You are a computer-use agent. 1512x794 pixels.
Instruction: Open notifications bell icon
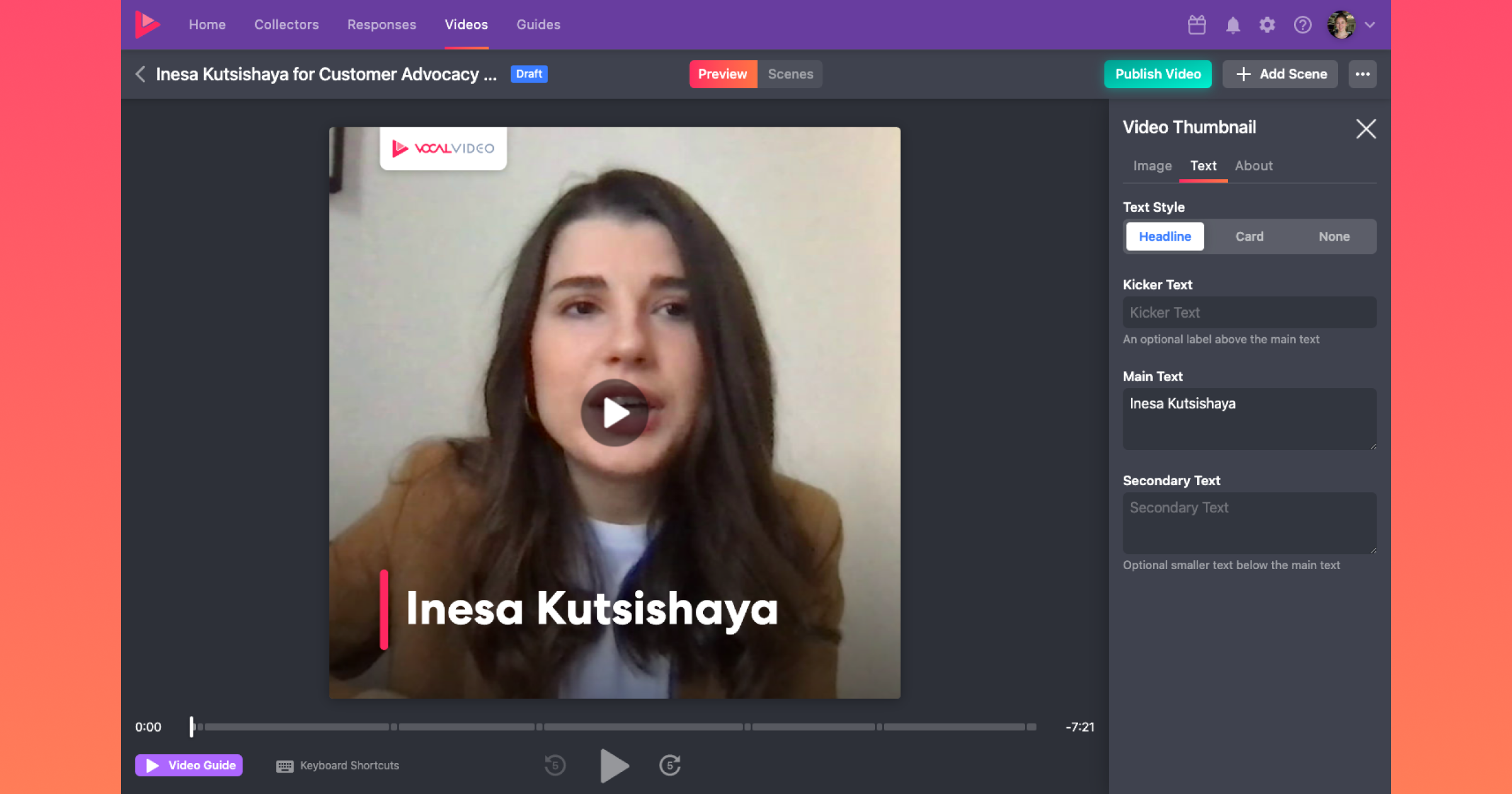tap(1232, 25)
